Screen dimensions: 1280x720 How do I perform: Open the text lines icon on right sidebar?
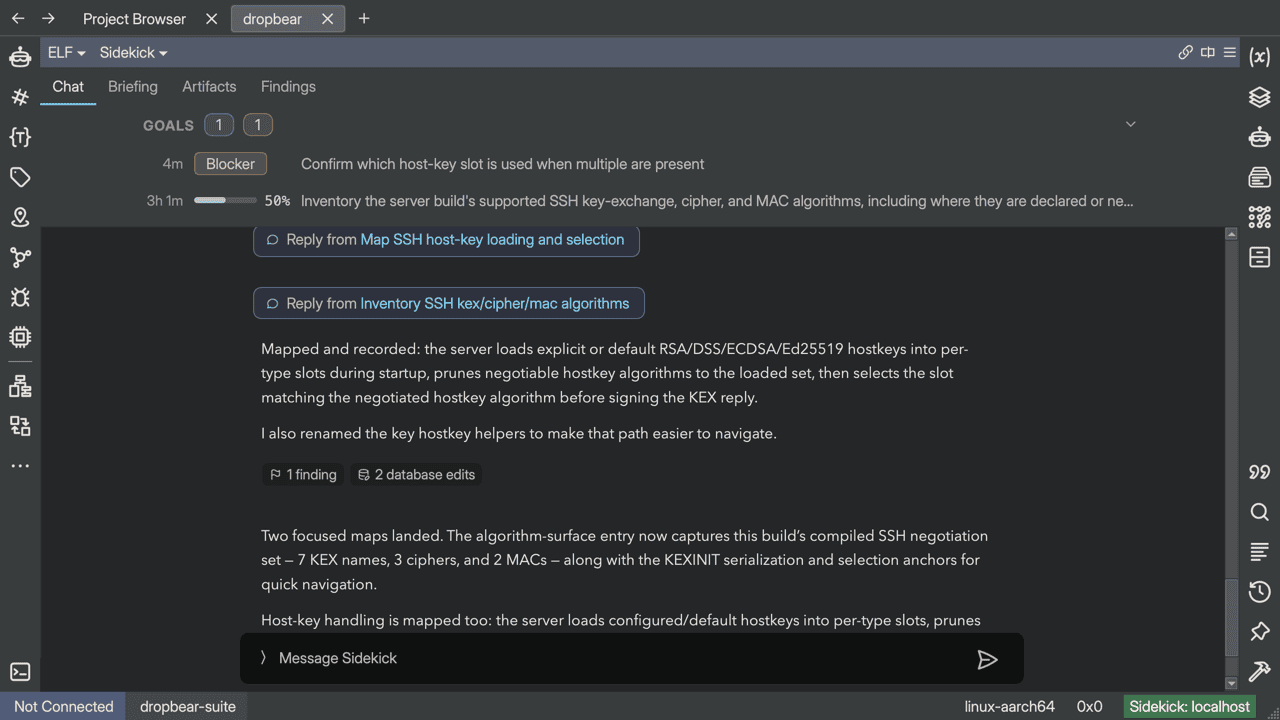tap(1260, 552)
